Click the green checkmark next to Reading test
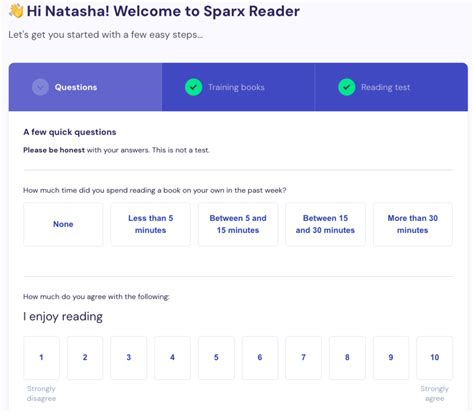474x412 pixels. 347,87
